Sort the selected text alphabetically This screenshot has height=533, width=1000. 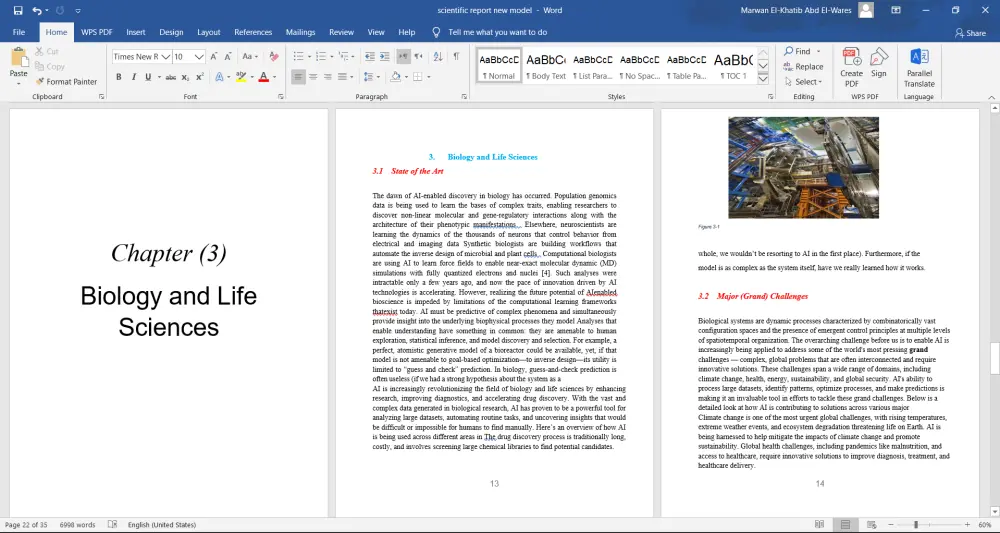click(438, 57)
